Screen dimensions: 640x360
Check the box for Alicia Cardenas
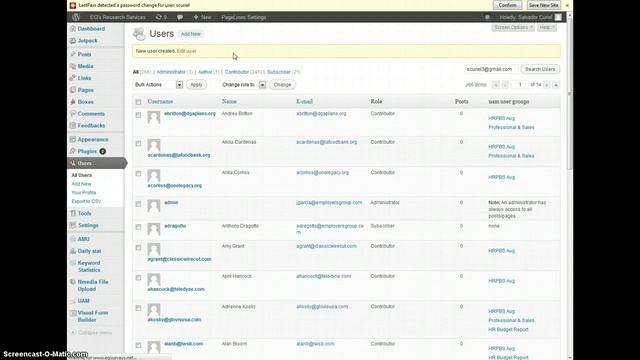(x=138, y=144)
